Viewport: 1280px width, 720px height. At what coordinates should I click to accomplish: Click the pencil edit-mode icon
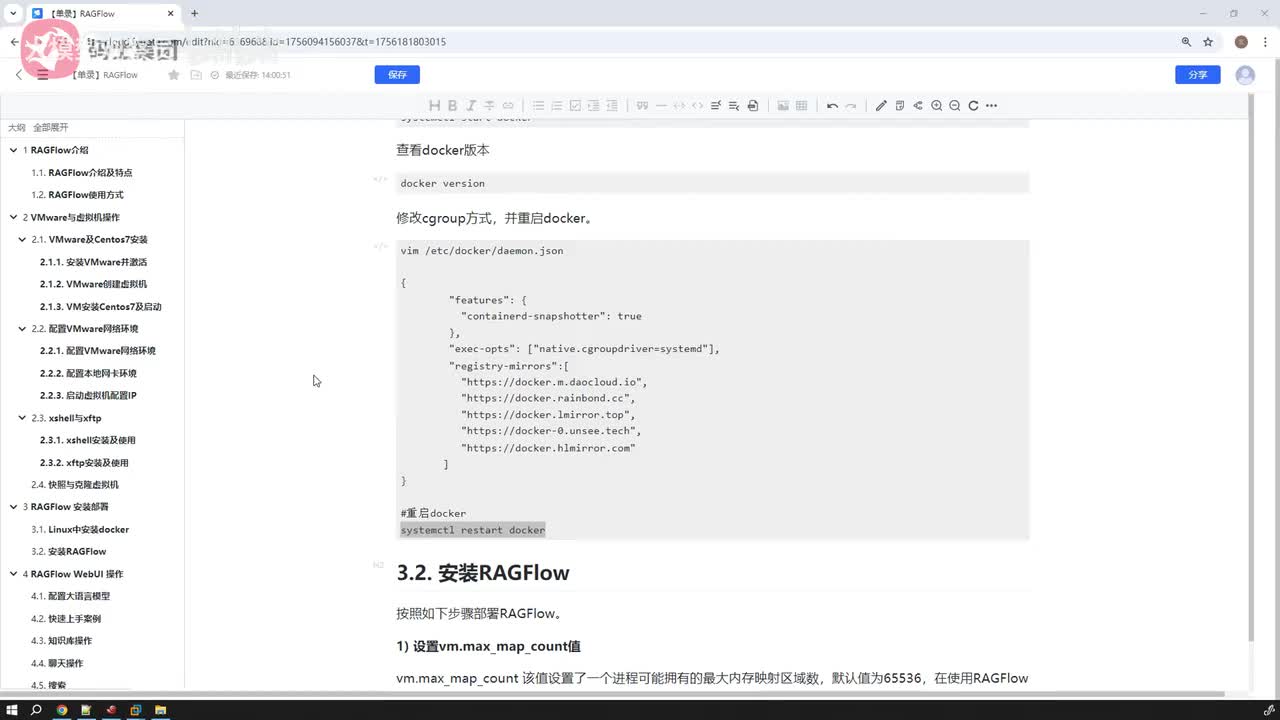[x=881, y=106]
